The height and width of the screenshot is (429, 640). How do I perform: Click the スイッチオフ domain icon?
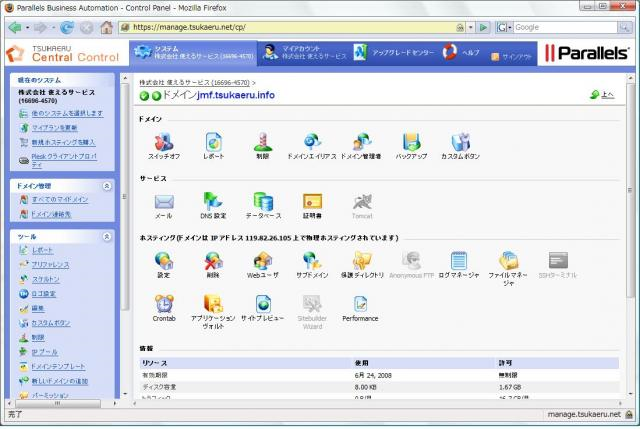164,142
